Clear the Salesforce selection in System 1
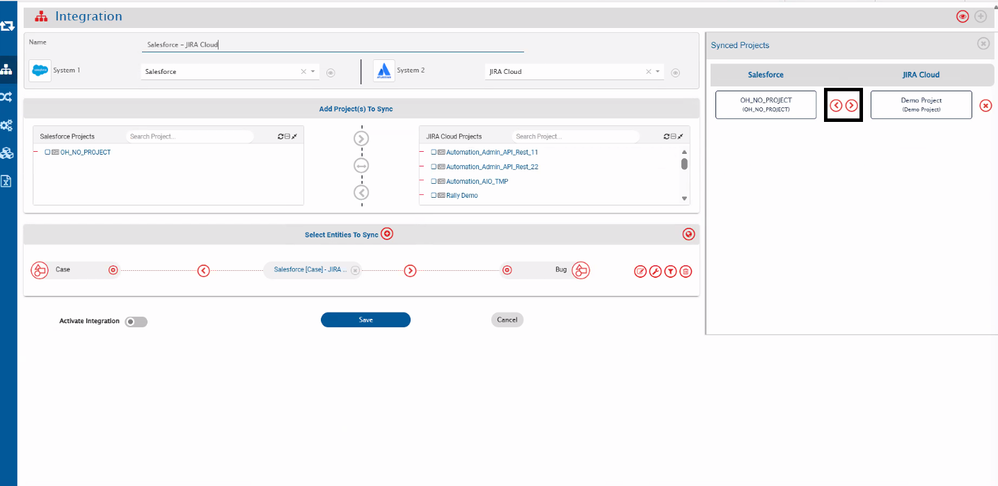 pos(304,72)
